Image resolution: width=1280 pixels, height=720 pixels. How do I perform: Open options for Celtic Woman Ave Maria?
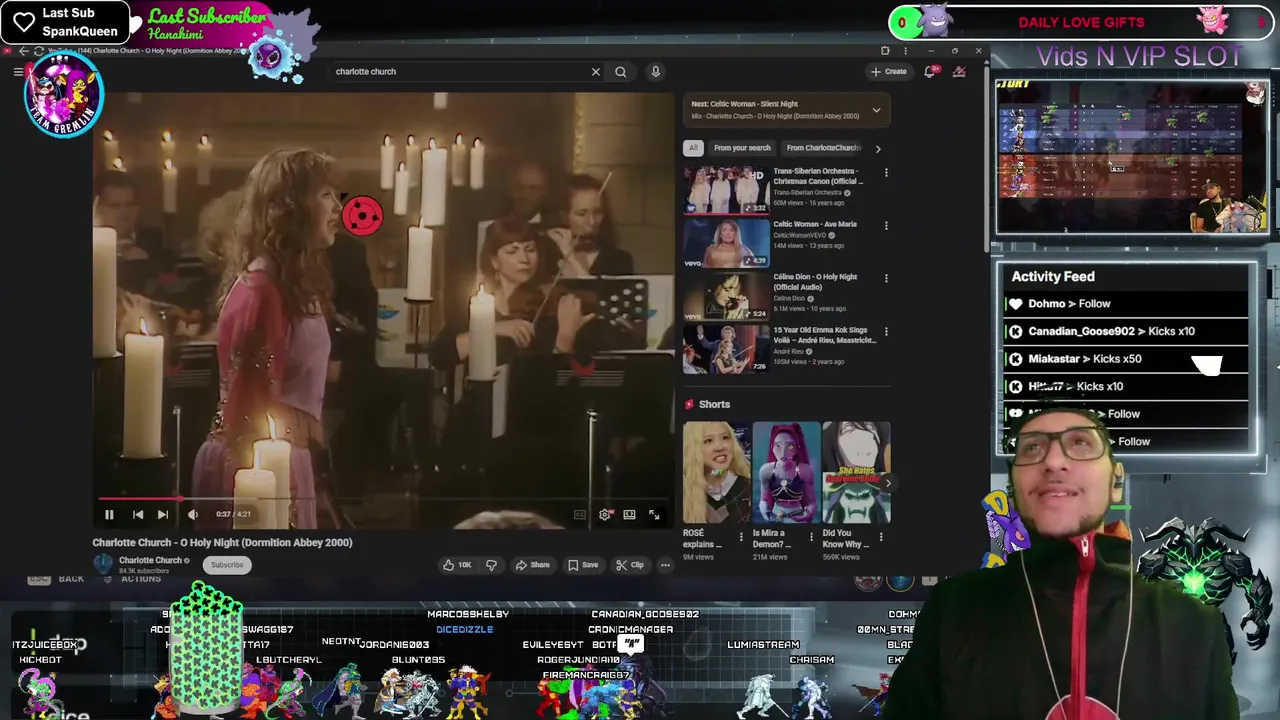coord(886,226)
